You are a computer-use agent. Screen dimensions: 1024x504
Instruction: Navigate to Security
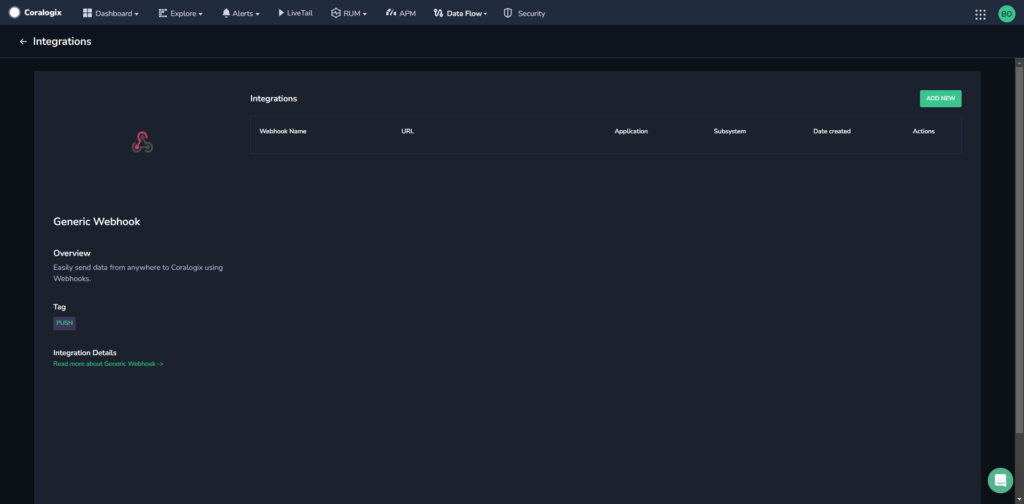(524, 13)
